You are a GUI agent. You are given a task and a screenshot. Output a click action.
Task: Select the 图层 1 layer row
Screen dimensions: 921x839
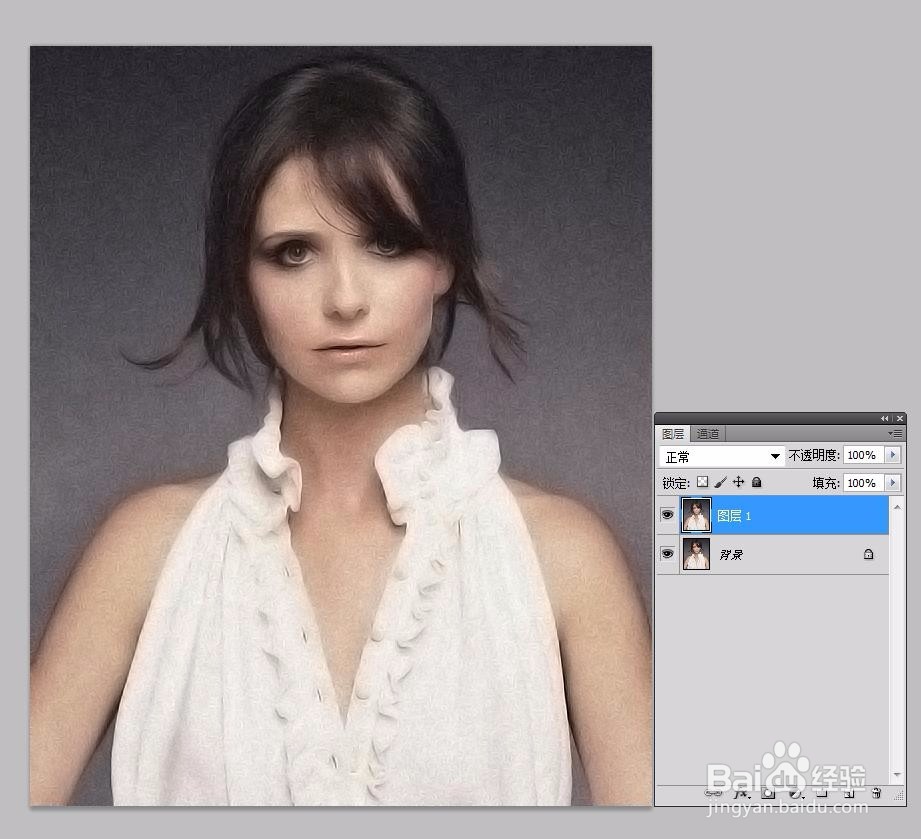click(x=772, y=515)
